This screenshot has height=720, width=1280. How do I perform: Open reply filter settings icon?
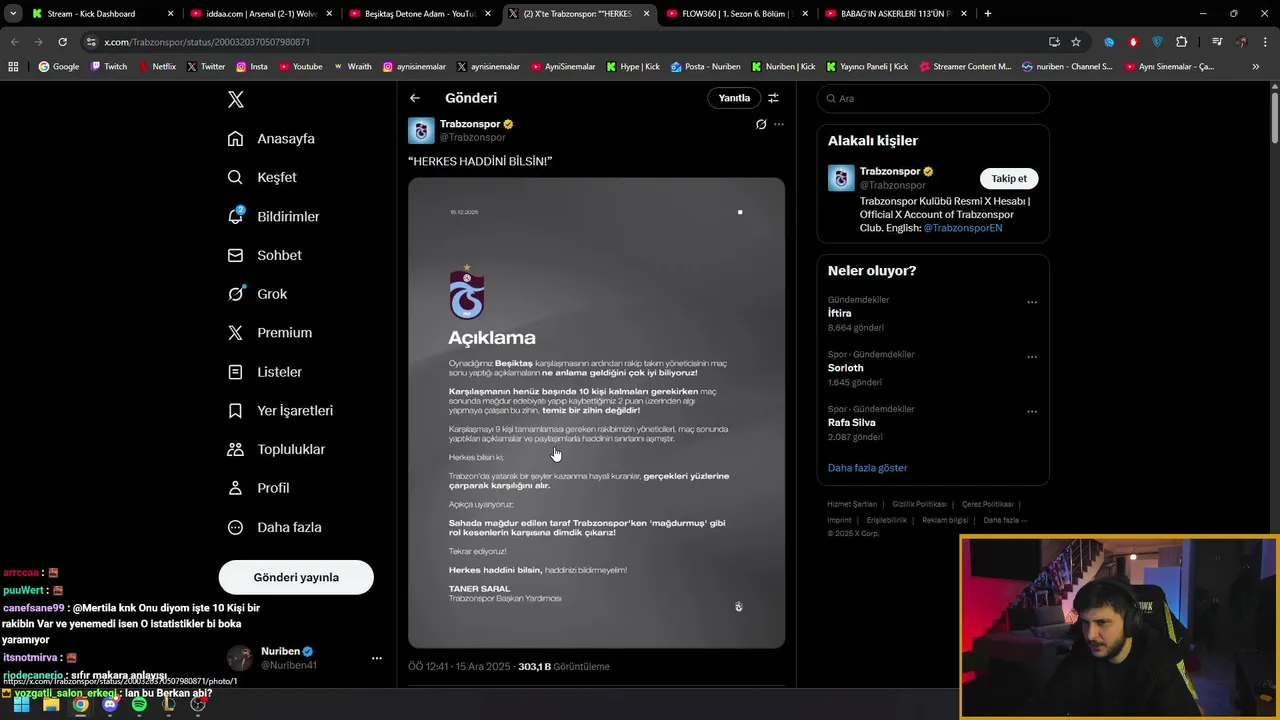773,98
